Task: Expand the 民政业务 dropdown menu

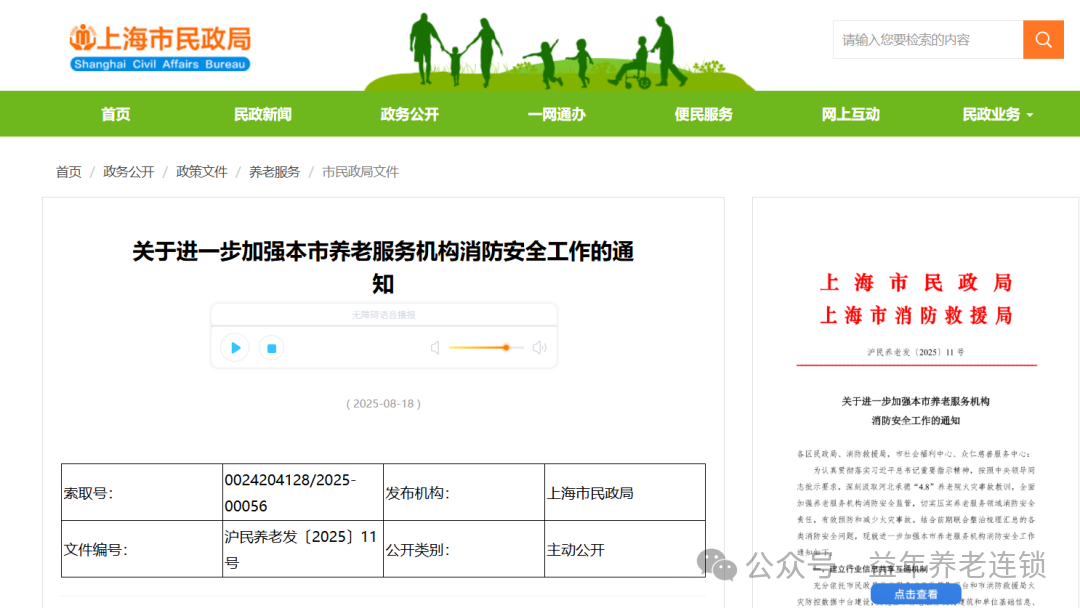Action: pyautogui.click(x=997, y=114)
